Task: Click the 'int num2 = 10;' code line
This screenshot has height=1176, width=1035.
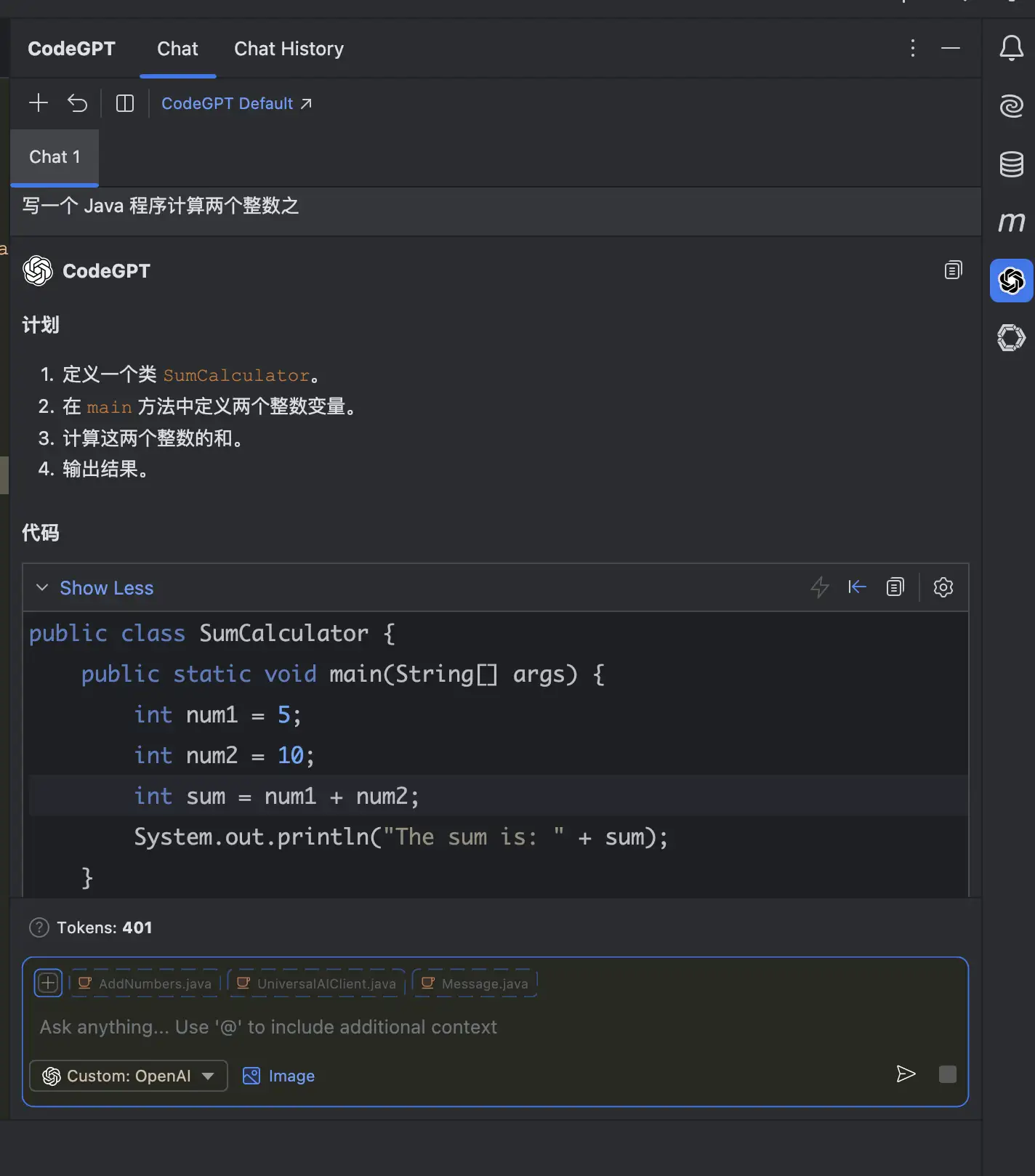Action: tap(224, 755)
